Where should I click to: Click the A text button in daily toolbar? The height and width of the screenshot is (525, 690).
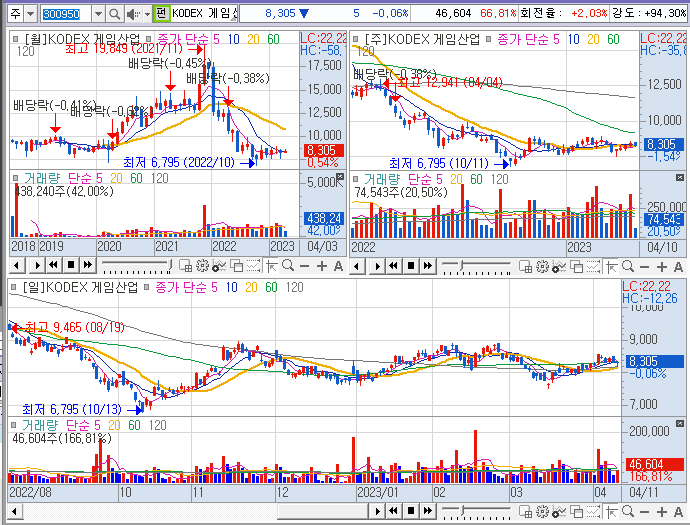678,512
